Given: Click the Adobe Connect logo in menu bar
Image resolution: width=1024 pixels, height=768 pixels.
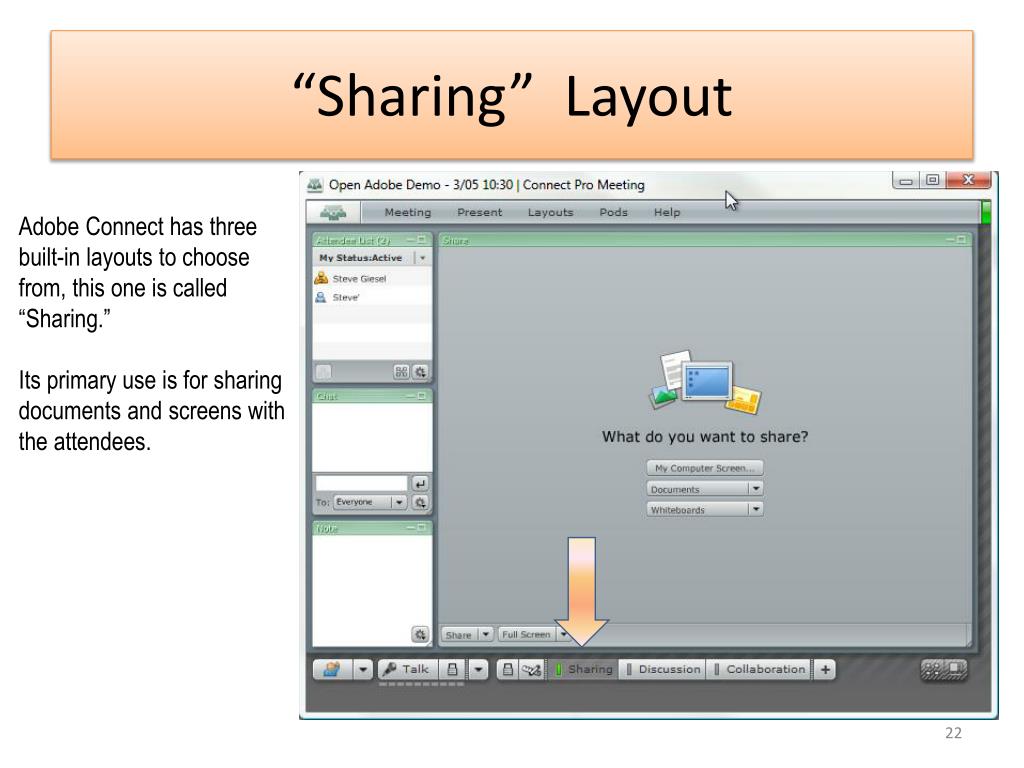Looking at the screenshot, I should coord(333,212).
